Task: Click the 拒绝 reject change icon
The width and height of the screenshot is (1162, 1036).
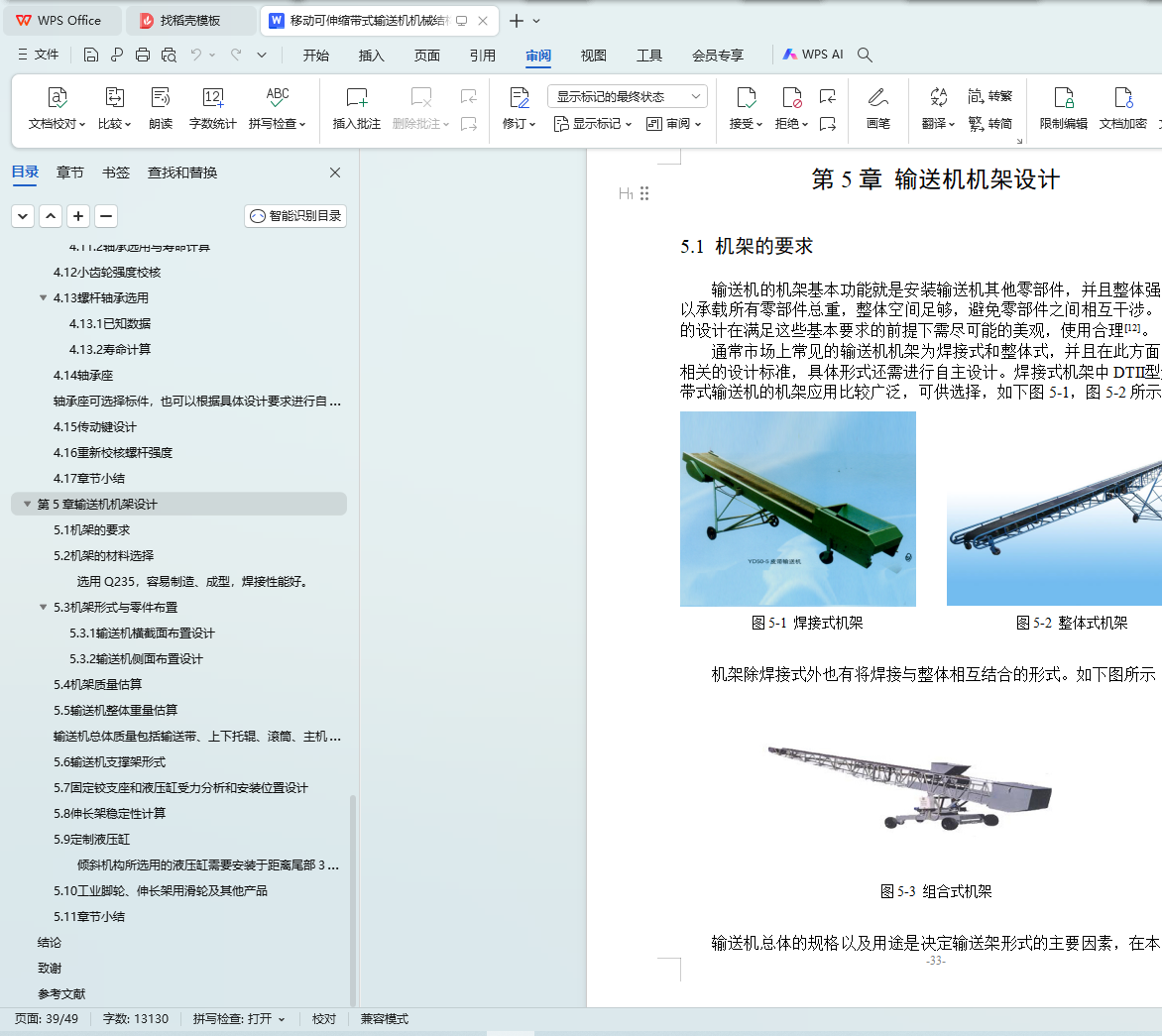Action: pos(791,108)
